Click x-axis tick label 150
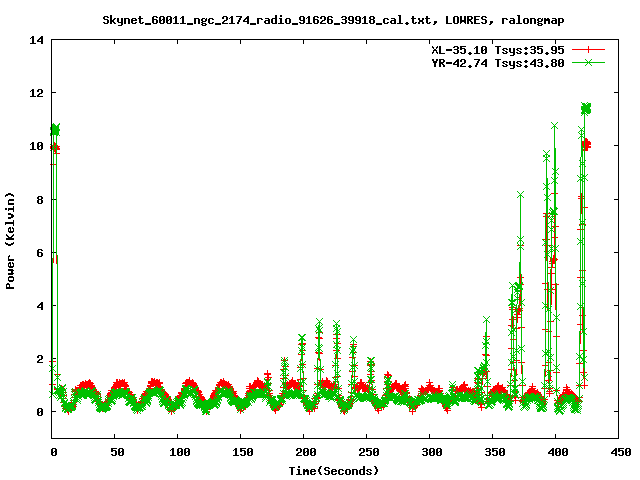640x480 pixels. (x=243, y=452)
